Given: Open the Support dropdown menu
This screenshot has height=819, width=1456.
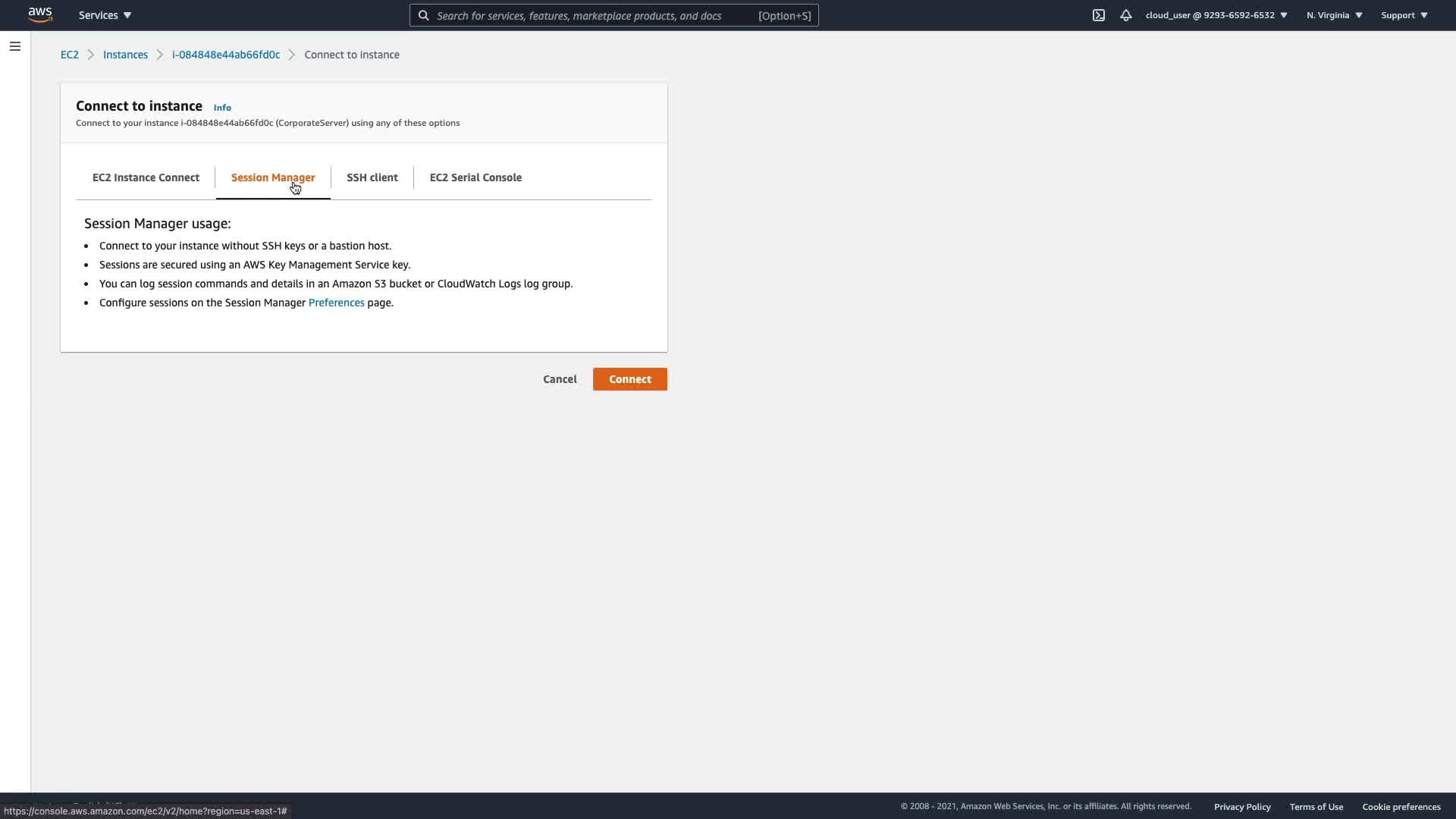Looking at the screenshot, I should pyautogui.click(x=1404, y=15).
